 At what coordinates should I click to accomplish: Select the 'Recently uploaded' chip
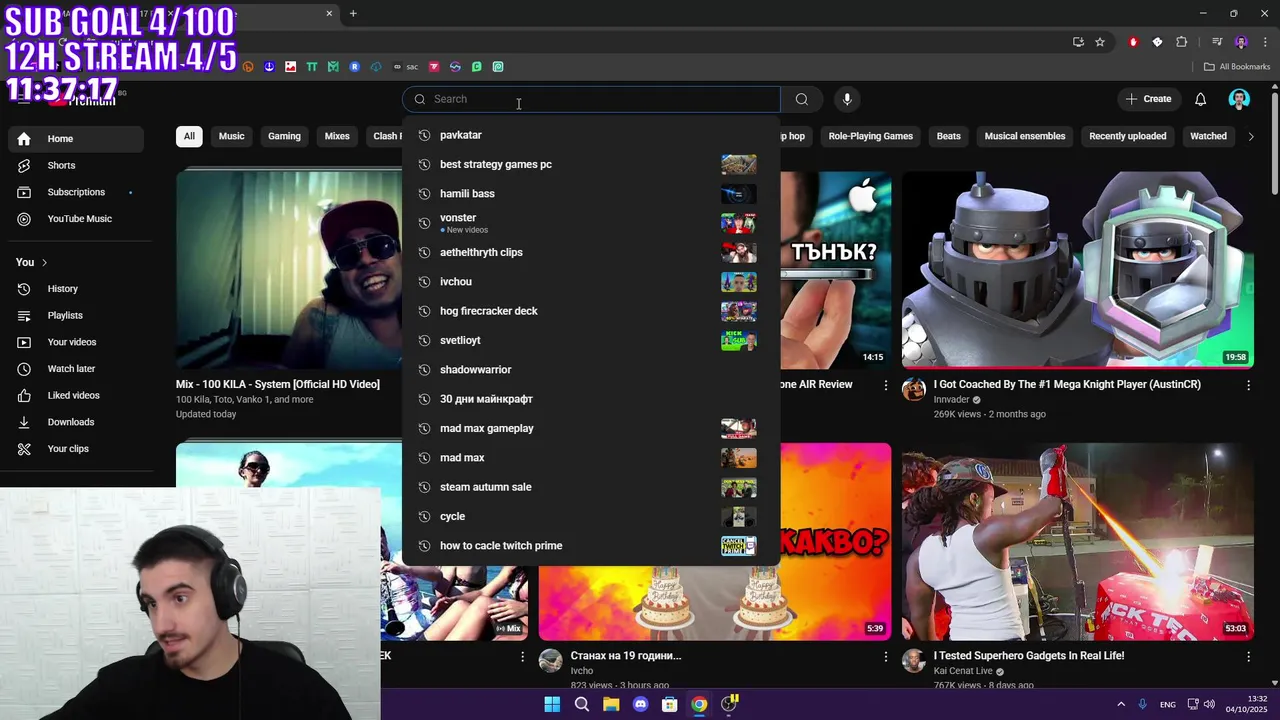click(1127, 136)
